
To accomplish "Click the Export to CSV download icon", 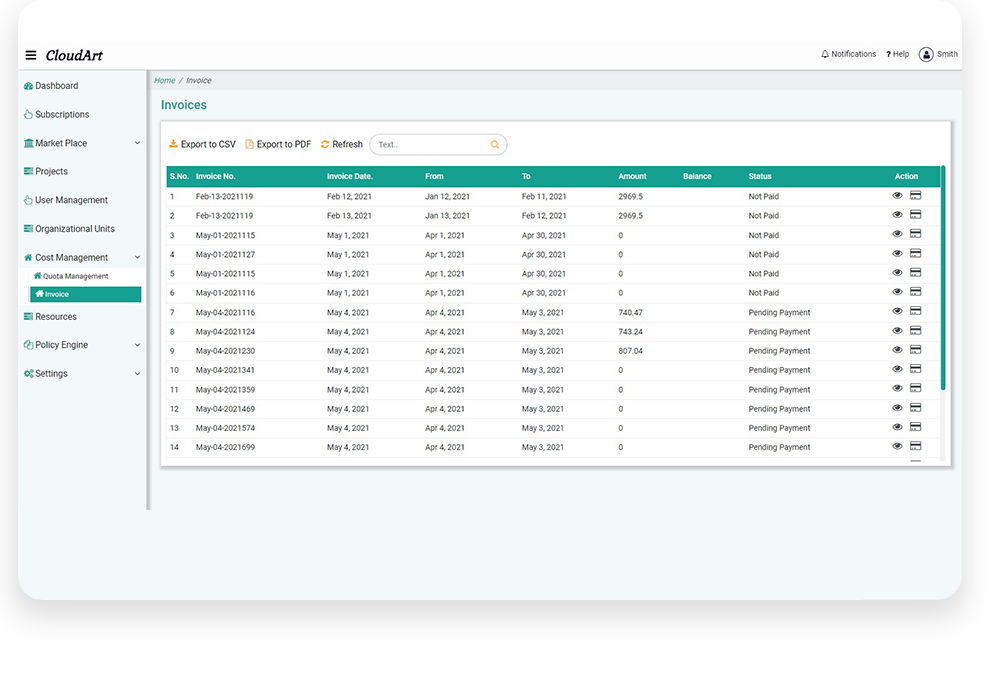I will coord(173,144).
